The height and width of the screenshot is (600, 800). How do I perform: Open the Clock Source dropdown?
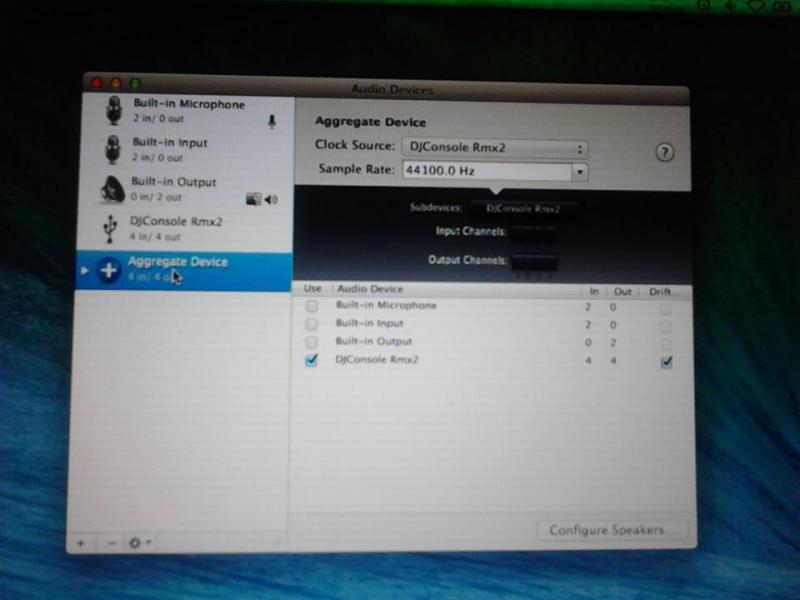(x=495, y=148)
